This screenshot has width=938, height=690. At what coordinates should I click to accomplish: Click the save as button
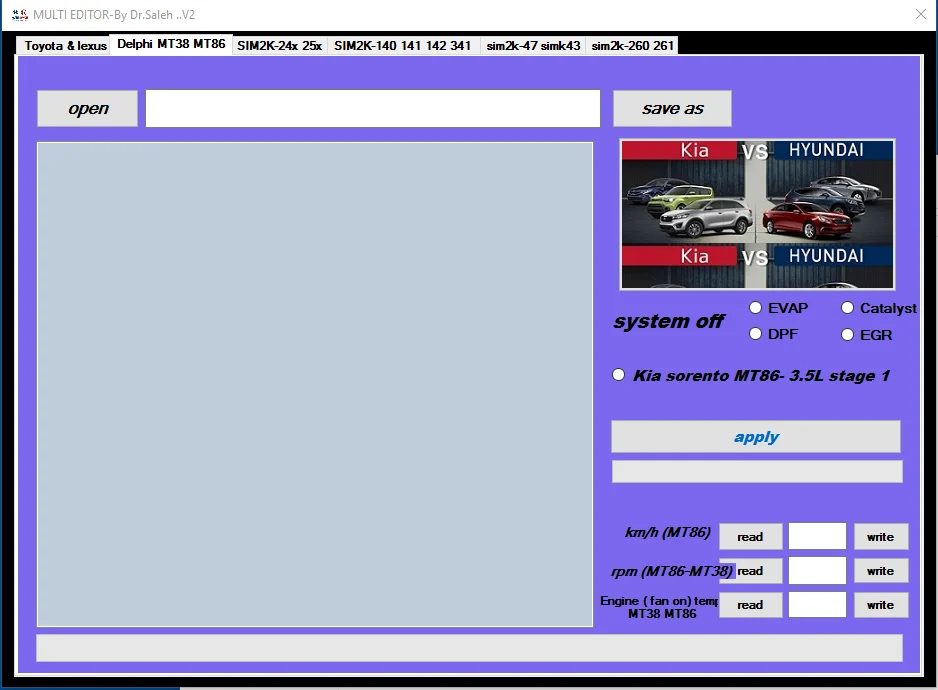pyautogui.click(x=671, y=108)
